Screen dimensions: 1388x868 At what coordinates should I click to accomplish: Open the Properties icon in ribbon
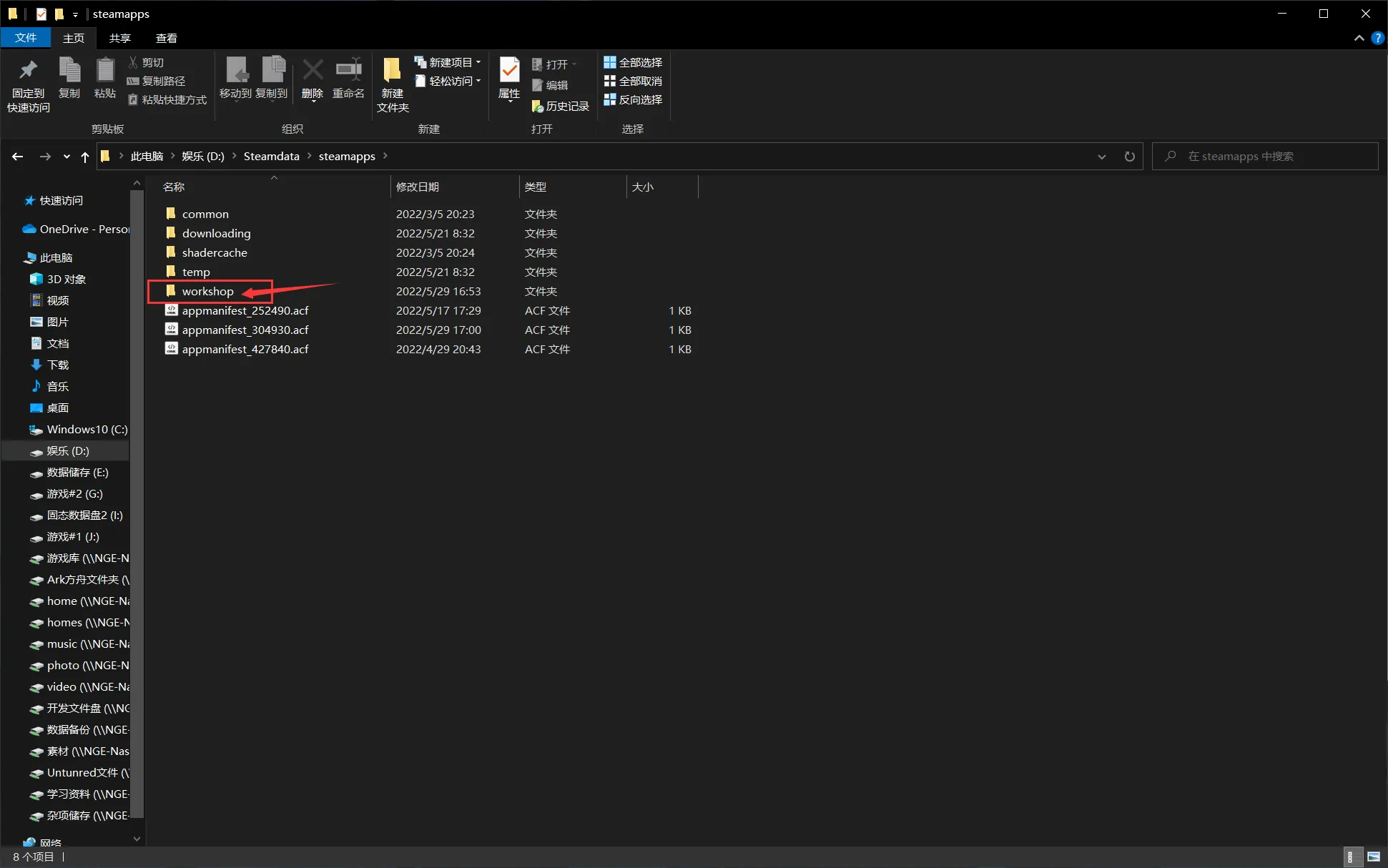click(509, 79)
